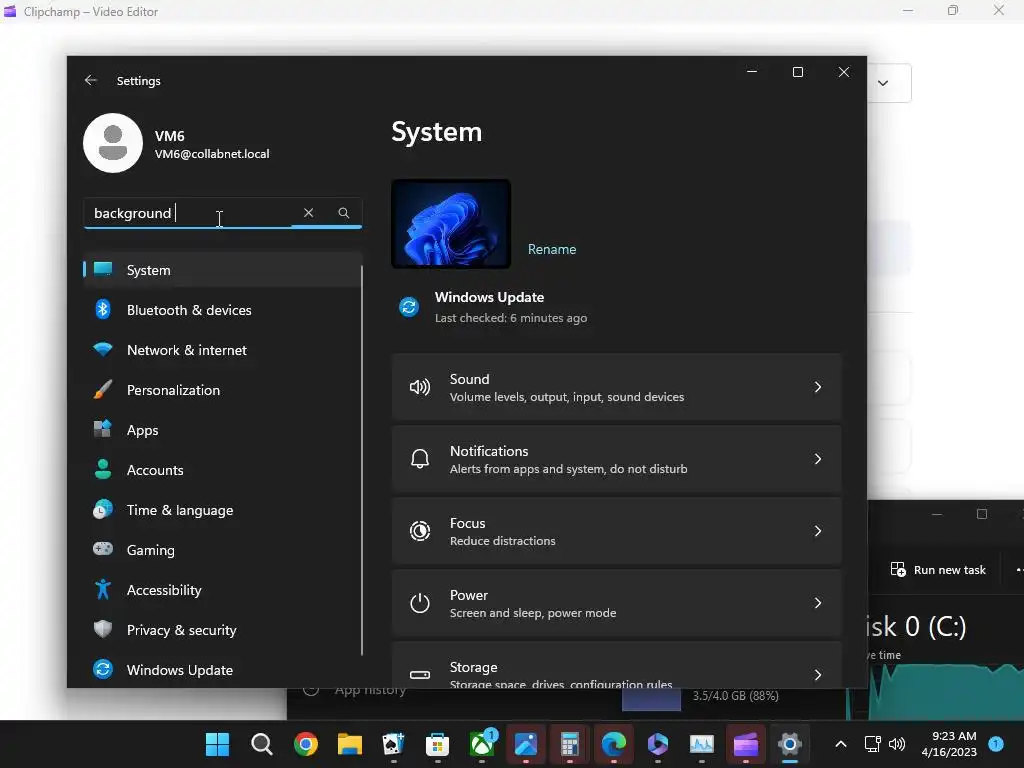Expand Sound with its chevron arrow
The width and height of the screenshot is (1024, 768).
coord(818,387)
